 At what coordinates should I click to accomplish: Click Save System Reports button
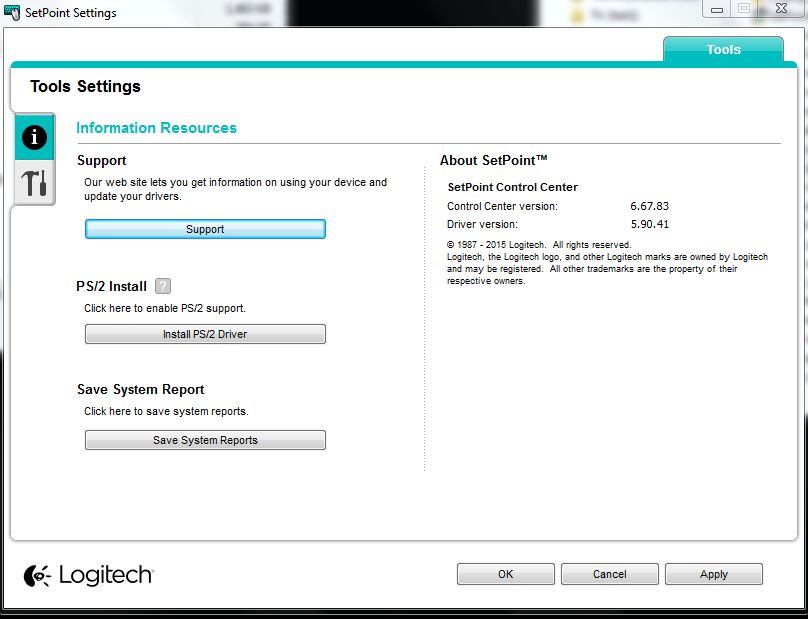click(205, 440)
